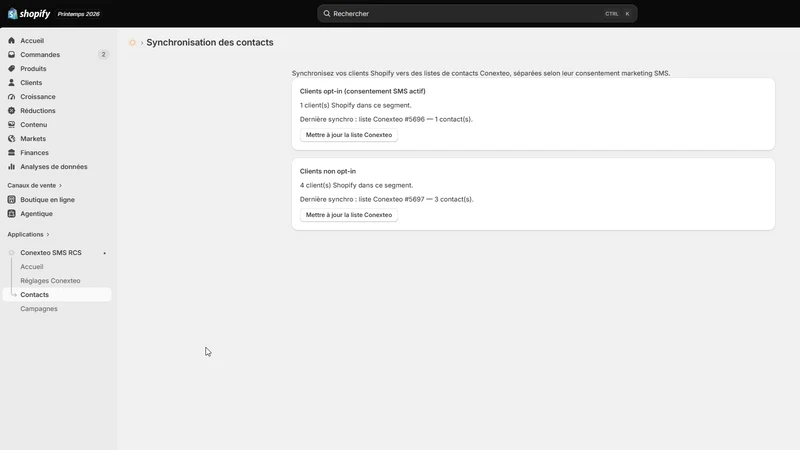
Task: Open Accueil under Conexteo SMS RCS
Action: 32,267
